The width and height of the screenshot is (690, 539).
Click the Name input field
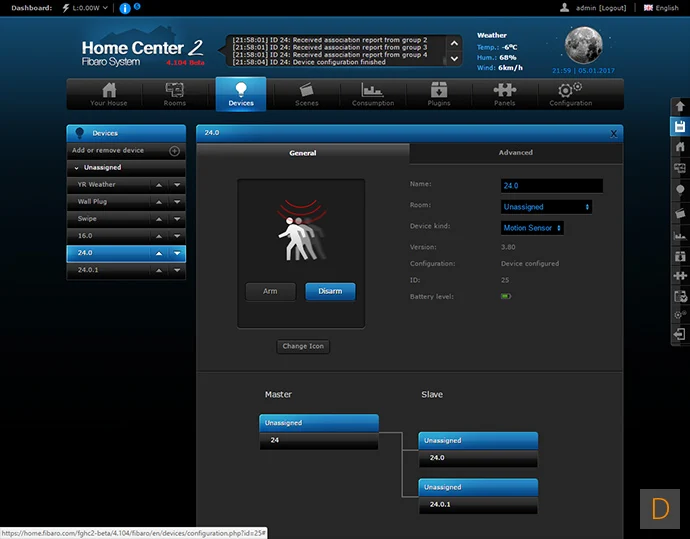[552, 186]
